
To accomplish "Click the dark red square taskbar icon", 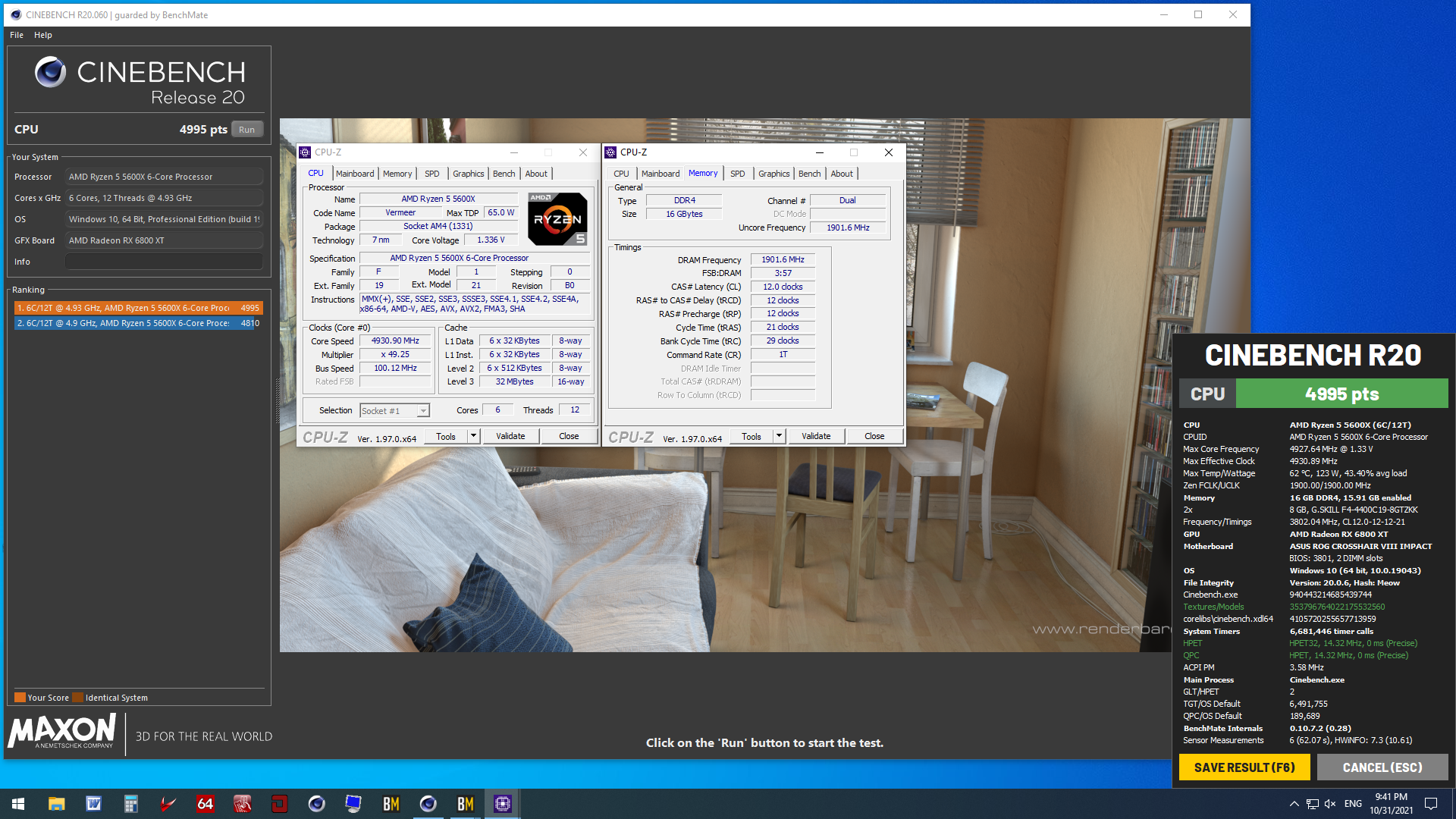I will point(279,804).
